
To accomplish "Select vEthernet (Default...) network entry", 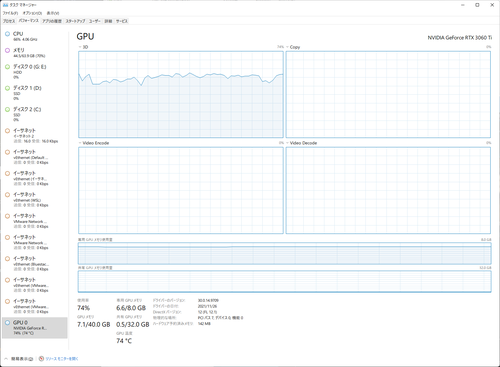I will pyautogui.click(x=34, y=157).
